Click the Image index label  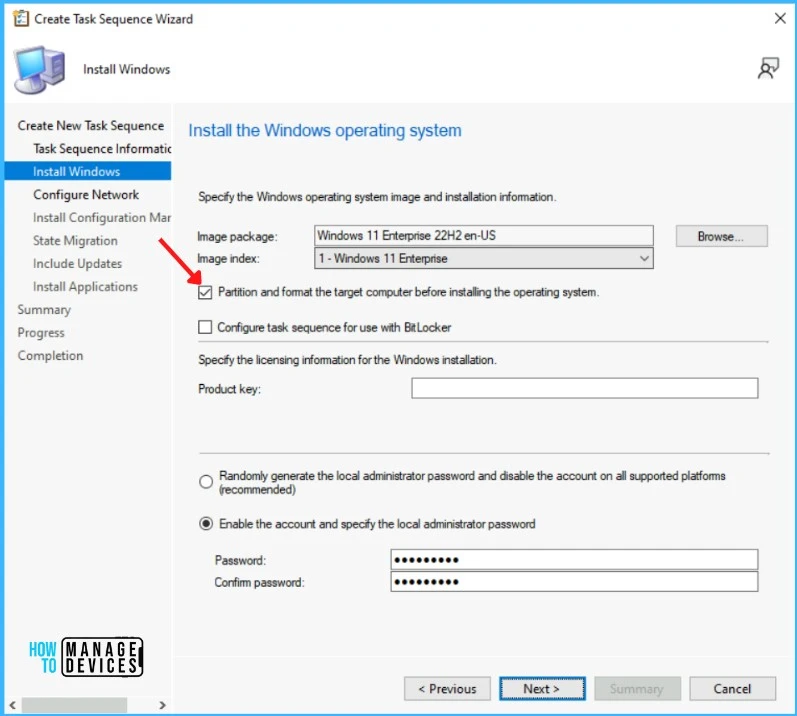pyautogui.click(x=228, y=259)
